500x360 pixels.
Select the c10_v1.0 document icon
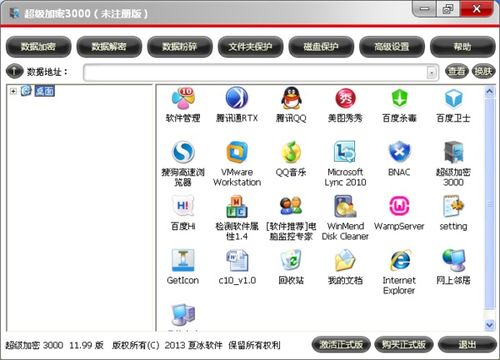[237, 261]
